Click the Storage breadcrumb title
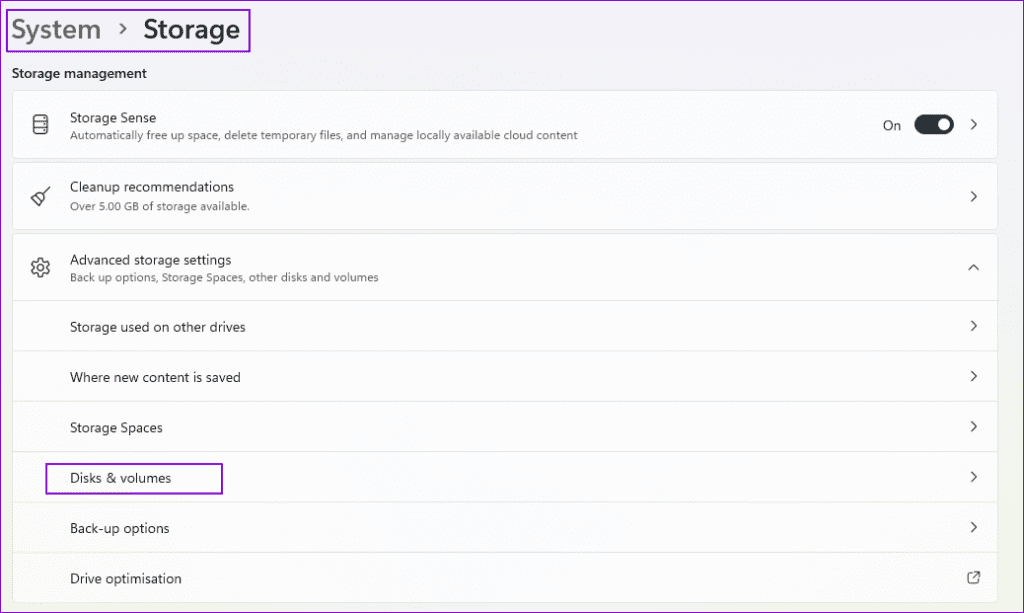The image size is (1024, 613). pyautogui.click(x=191, y=30)
